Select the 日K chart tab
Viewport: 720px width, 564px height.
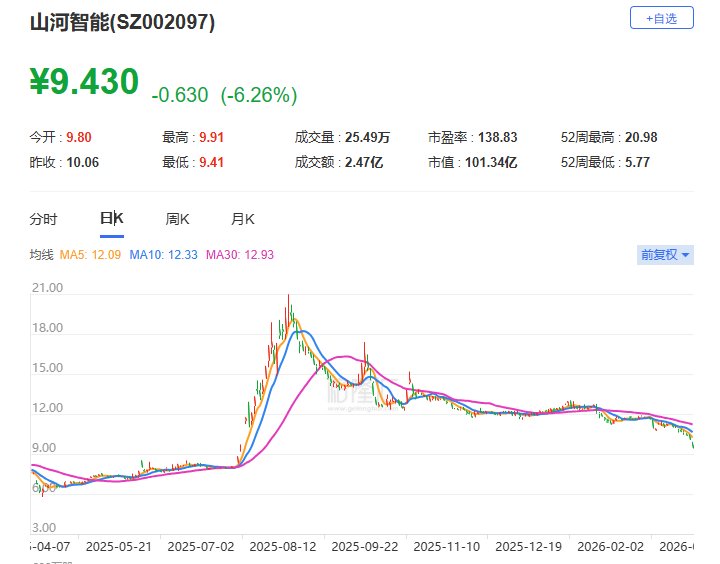[111, 219]
